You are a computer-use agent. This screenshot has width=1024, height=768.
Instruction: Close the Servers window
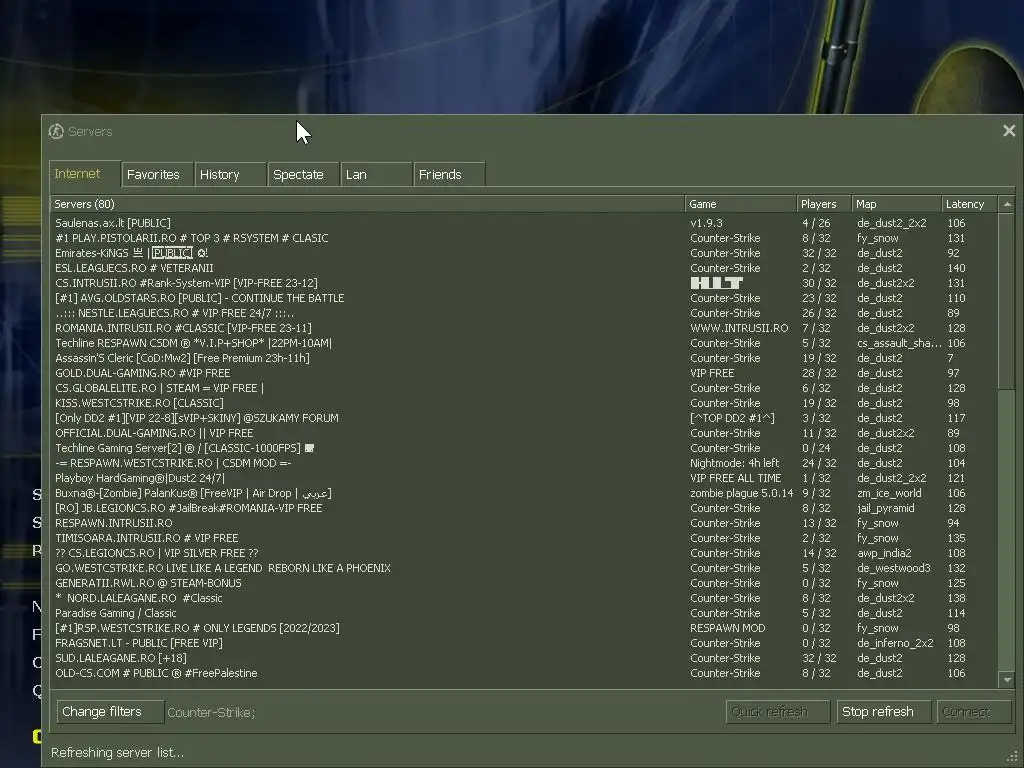tap(1009, 131)
